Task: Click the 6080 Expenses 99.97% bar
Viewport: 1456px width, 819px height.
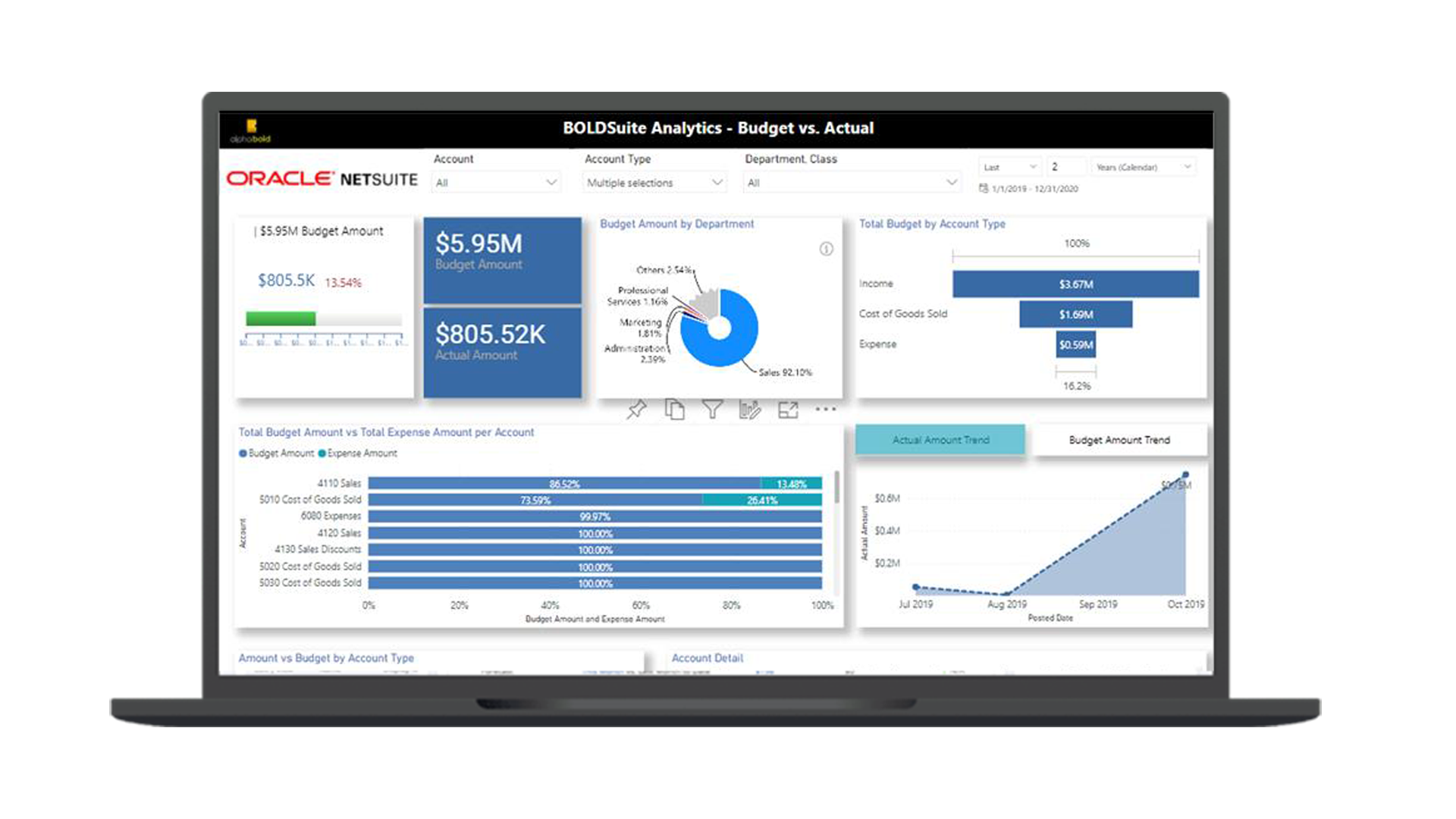Action: [595, 516]
